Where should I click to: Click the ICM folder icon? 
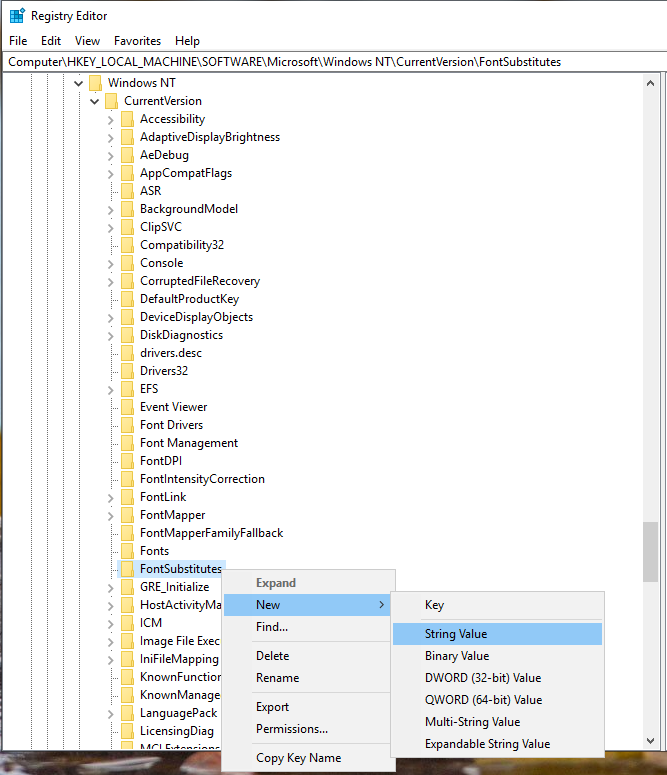tap(128, 623)
